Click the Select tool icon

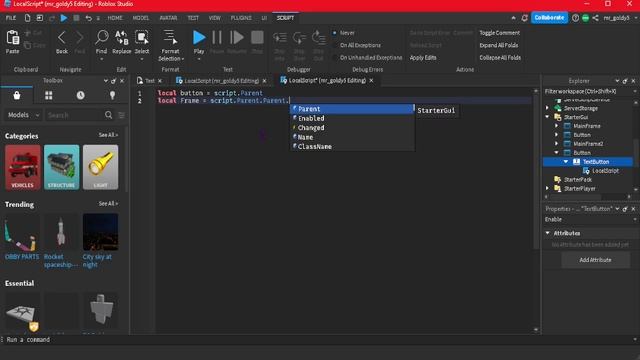(142, 38)
